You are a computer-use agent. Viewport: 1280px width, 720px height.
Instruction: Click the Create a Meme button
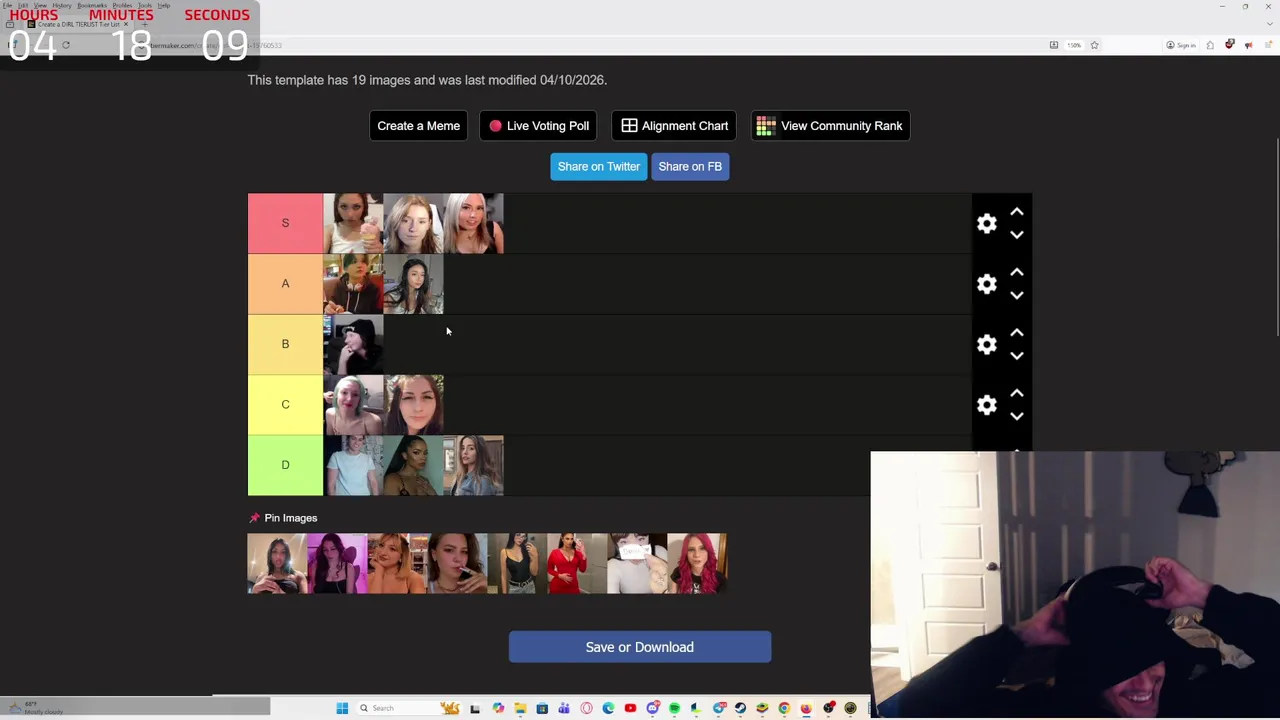coord(418,126)
